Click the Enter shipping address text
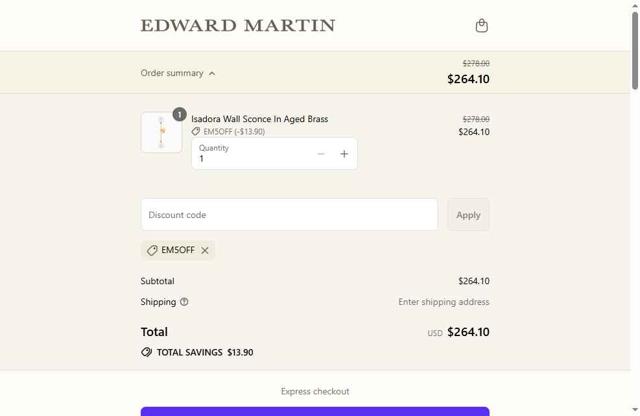The height and width of the screenshot is (416, 640). coord(443,302)
